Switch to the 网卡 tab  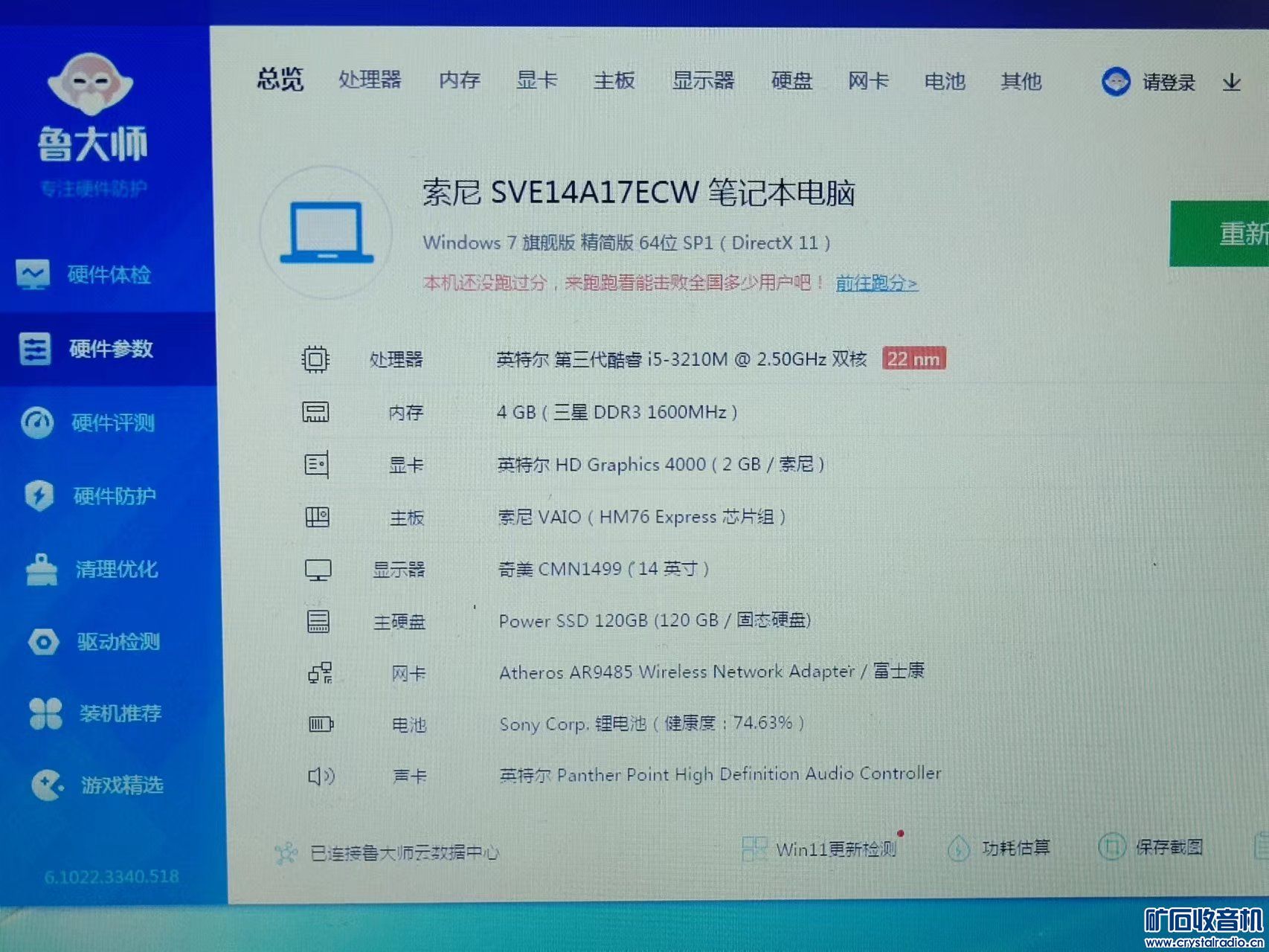tap(868, 80)
